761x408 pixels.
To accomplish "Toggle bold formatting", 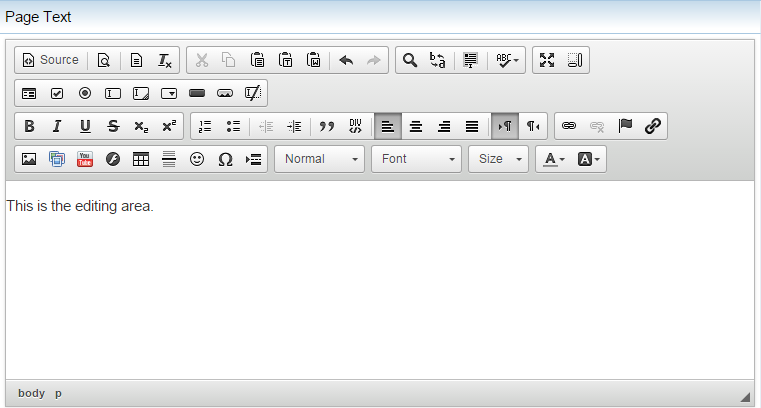I will click(x=29, y=126).
